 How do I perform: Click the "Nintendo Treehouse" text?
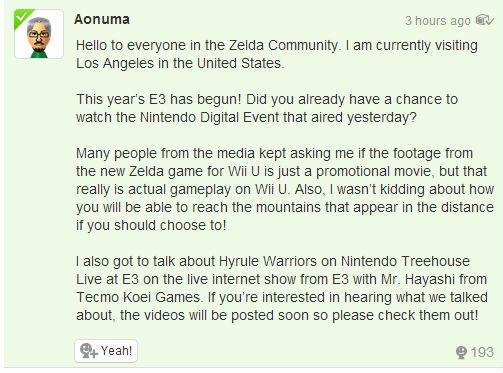point(405,261)
